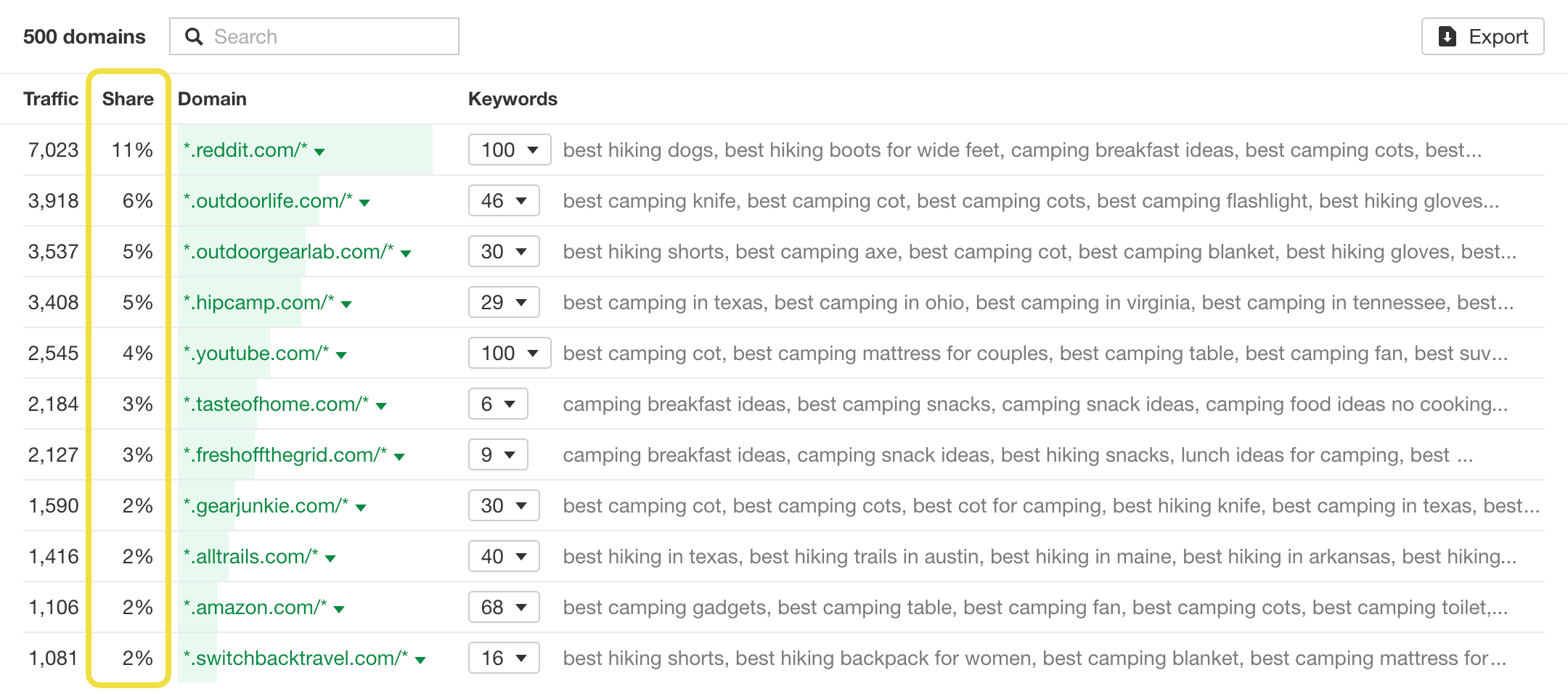Open the *.reddit.com/* domain link
This screenshot has width=1568, height=694.
pyautogui.click(x=245, y=150)
